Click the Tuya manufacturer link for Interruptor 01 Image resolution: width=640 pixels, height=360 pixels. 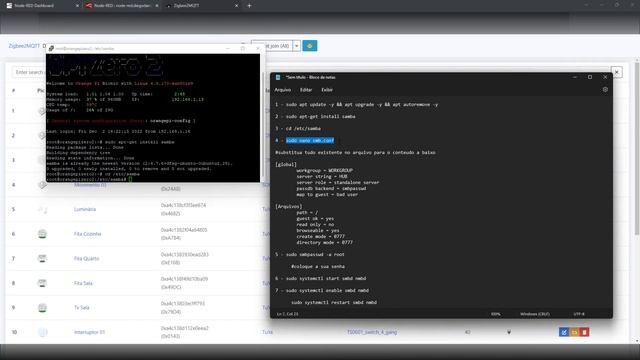pos(267,332)
